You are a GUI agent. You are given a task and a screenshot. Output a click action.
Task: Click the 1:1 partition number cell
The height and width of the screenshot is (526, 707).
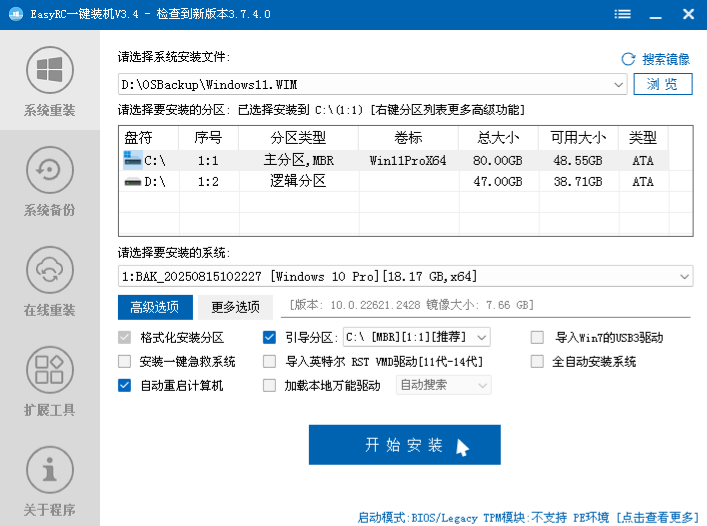point(208,161)
